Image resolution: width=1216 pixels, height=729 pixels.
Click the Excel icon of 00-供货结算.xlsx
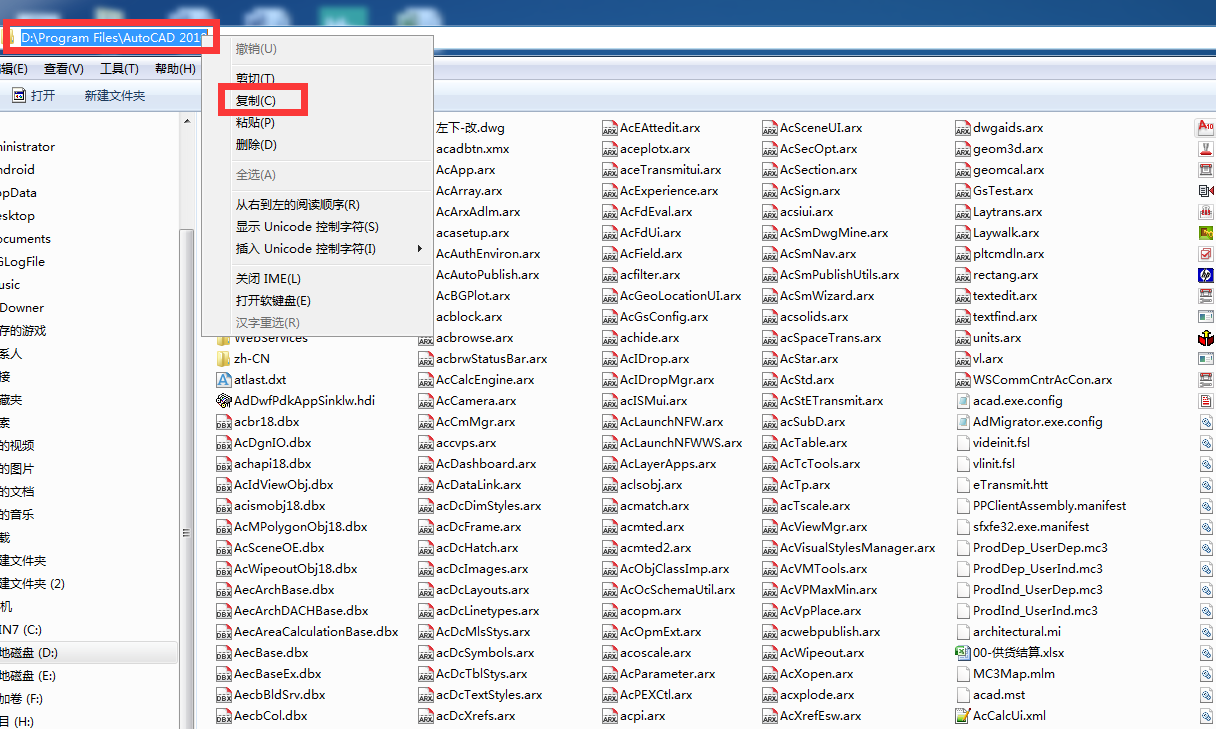click(963, 653)
